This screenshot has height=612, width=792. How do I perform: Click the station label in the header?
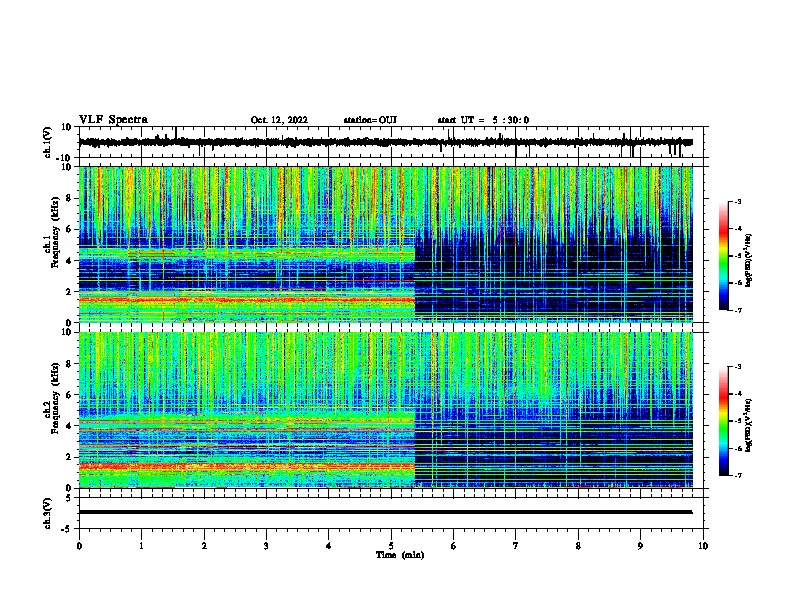pos(370,120)
